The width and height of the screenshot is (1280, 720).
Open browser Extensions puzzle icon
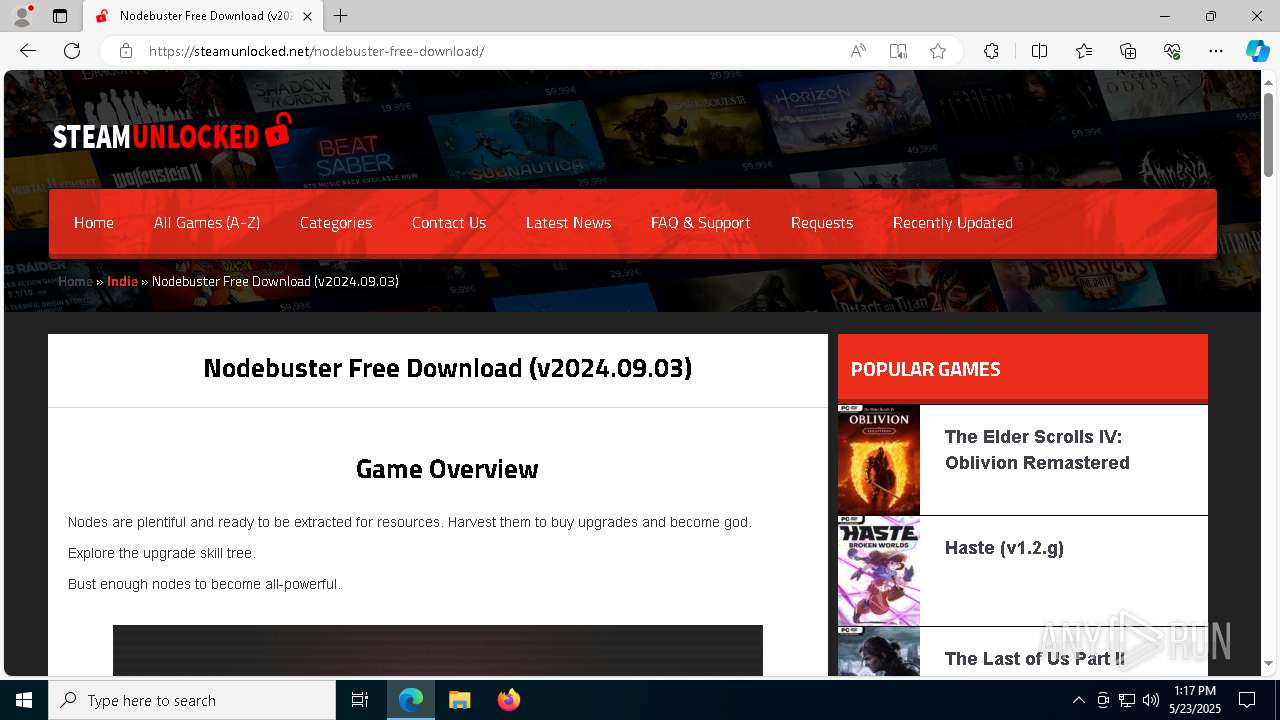(991, 51)
